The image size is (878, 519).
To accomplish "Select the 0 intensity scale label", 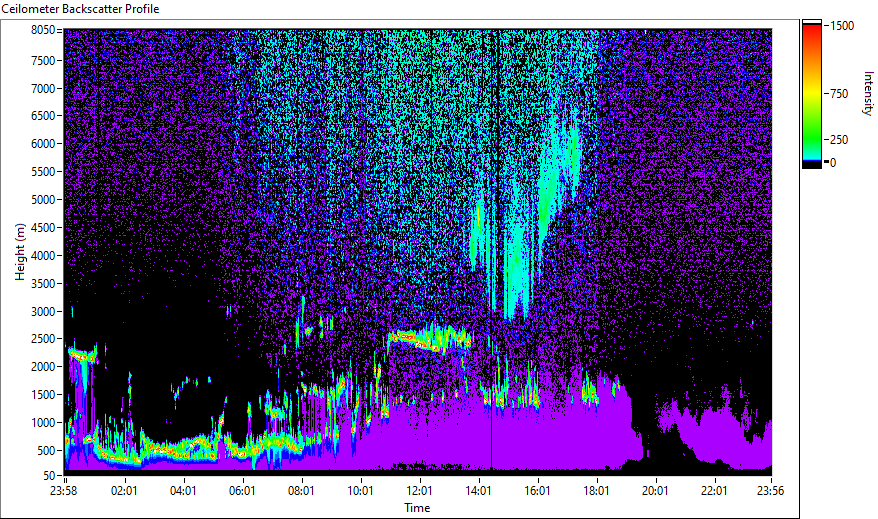I will tap(833, 163).
